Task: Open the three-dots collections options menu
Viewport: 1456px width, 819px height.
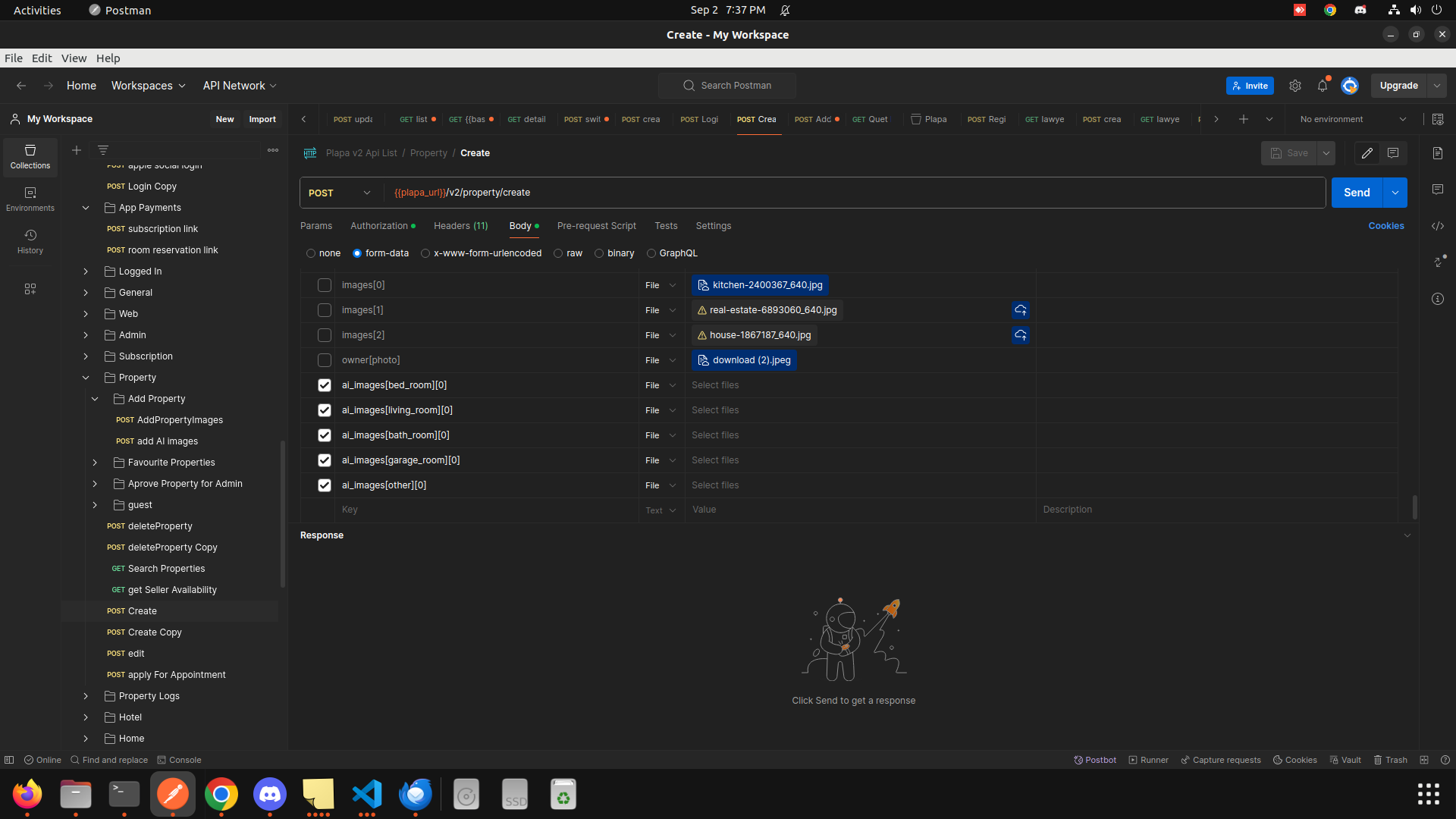Action: pos(273,150)
